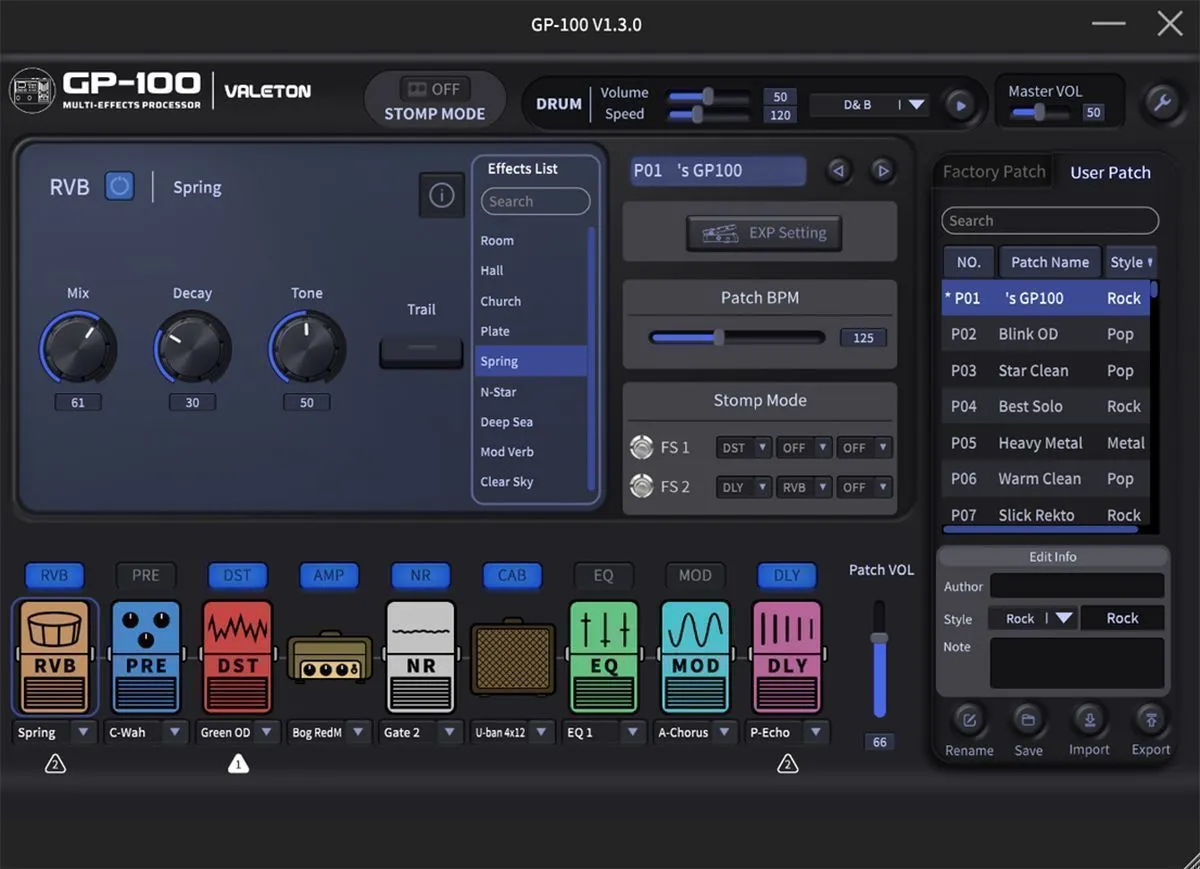Screen dimensions: 1200x869
Task: Click the FS 1 footswitch icon
Action: coord(641,447)
